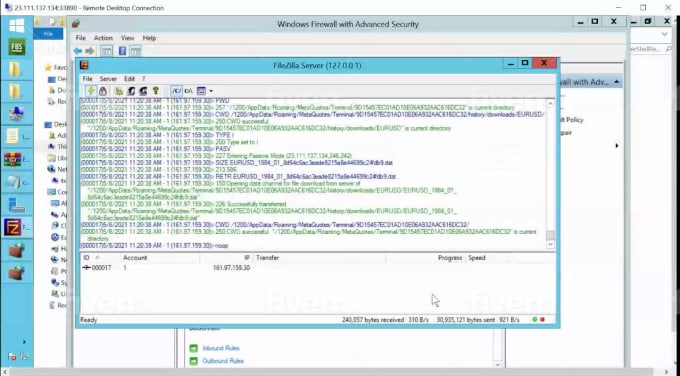Collapse the Actions pane header arrow
The height and width of the screenshot is (376, 680).
click(x=616, y=82)
